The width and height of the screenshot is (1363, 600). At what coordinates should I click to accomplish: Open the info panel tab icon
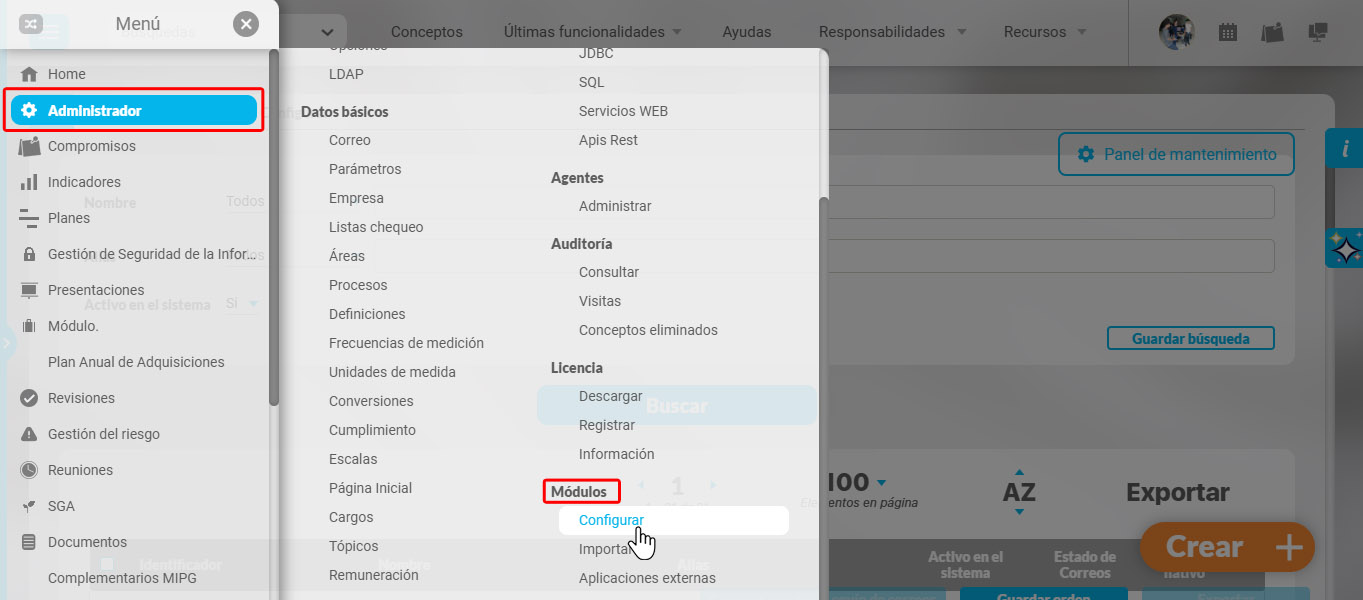coord(1345,148)
